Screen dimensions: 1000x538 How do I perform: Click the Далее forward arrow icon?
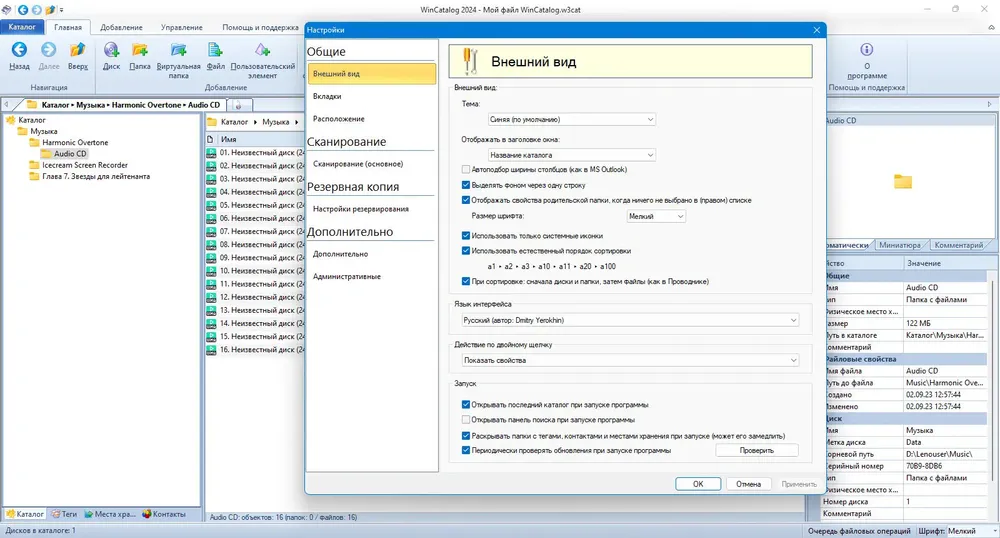(48, 50)
